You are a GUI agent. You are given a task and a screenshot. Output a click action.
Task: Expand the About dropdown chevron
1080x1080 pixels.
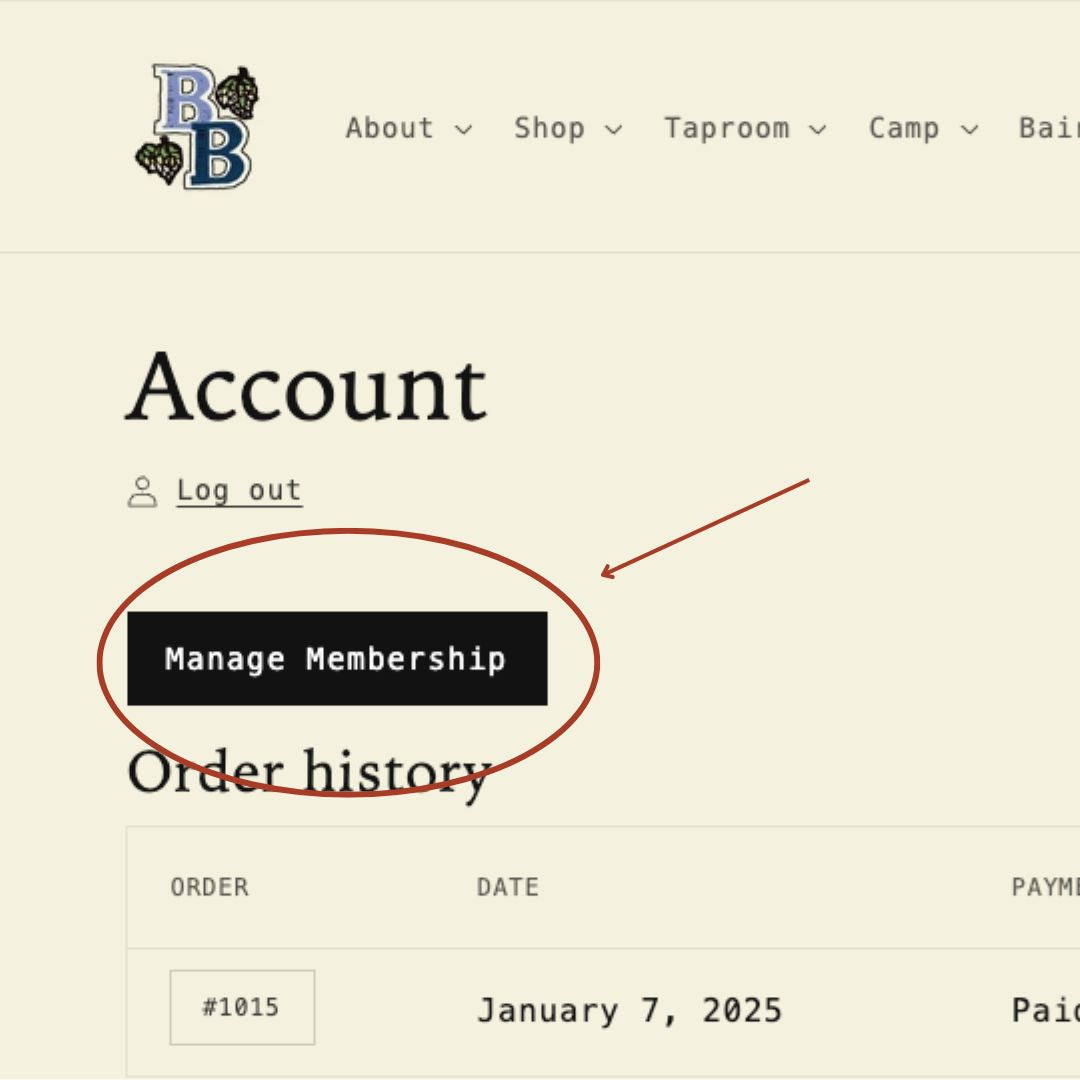click(463, 130)
